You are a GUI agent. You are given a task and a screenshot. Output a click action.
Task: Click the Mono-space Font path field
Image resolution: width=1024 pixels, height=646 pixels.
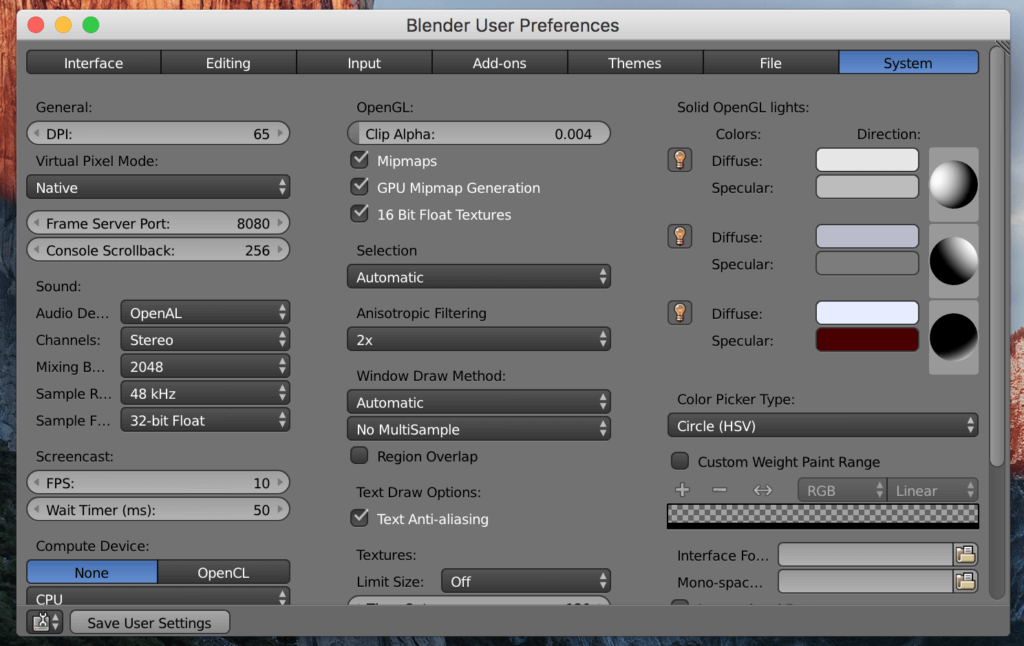click(865, 581)
